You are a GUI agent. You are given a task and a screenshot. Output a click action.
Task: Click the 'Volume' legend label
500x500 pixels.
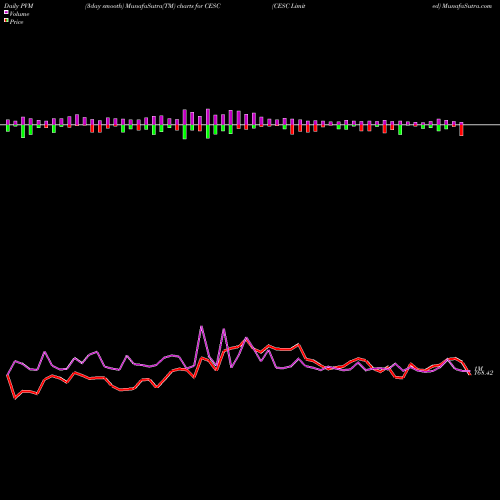point(19,14)
